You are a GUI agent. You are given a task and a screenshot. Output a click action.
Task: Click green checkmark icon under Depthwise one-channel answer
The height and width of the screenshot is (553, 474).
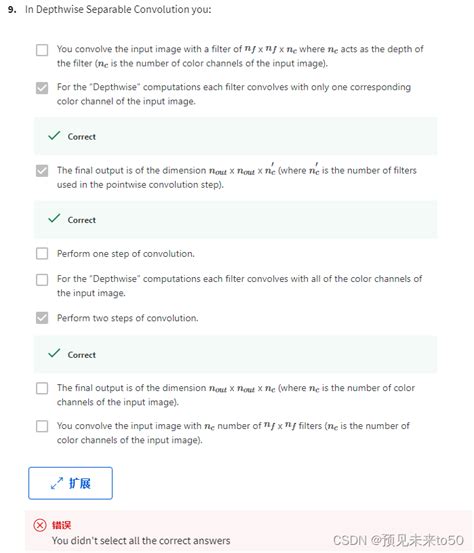click(54, 136)
